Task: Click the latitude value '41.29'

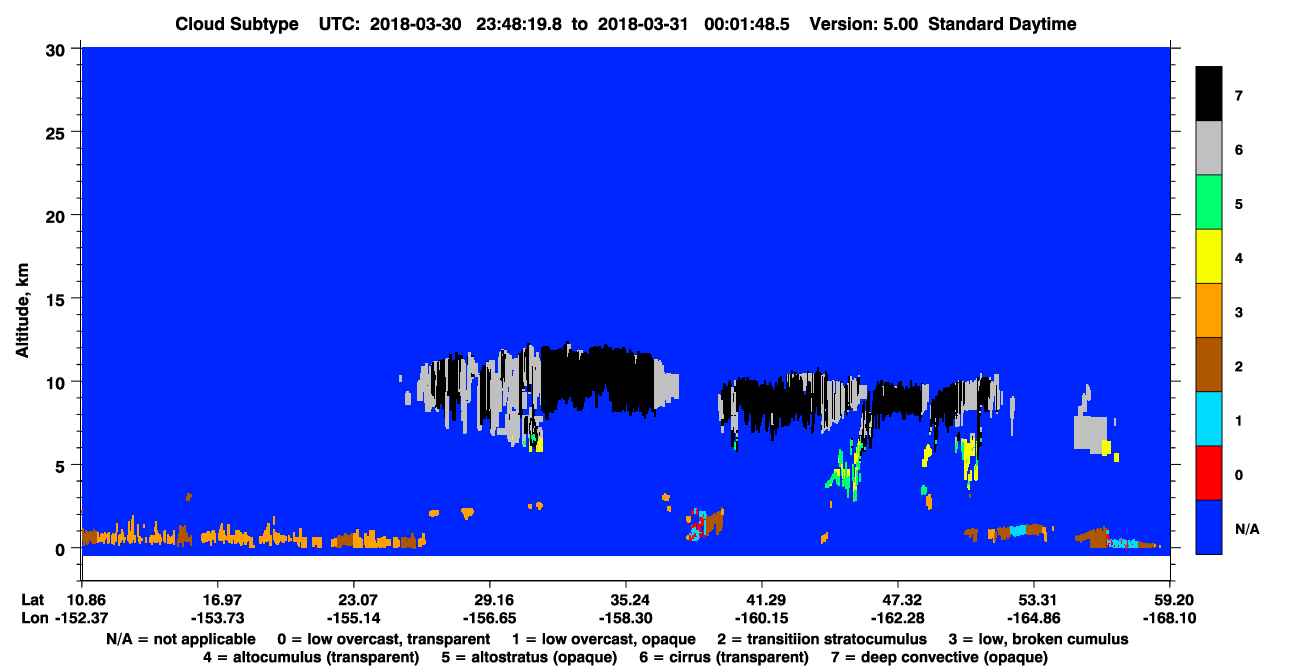Action: coord(762,600)
